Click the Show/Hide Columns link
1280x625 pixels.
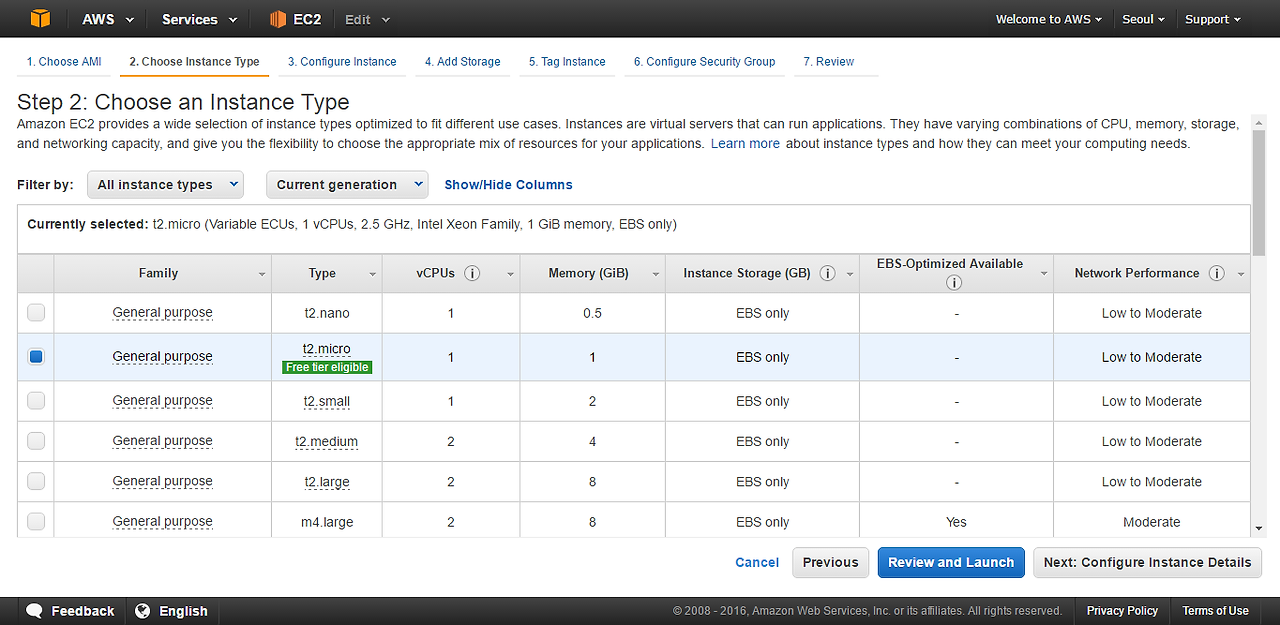[x=508, y=185]
